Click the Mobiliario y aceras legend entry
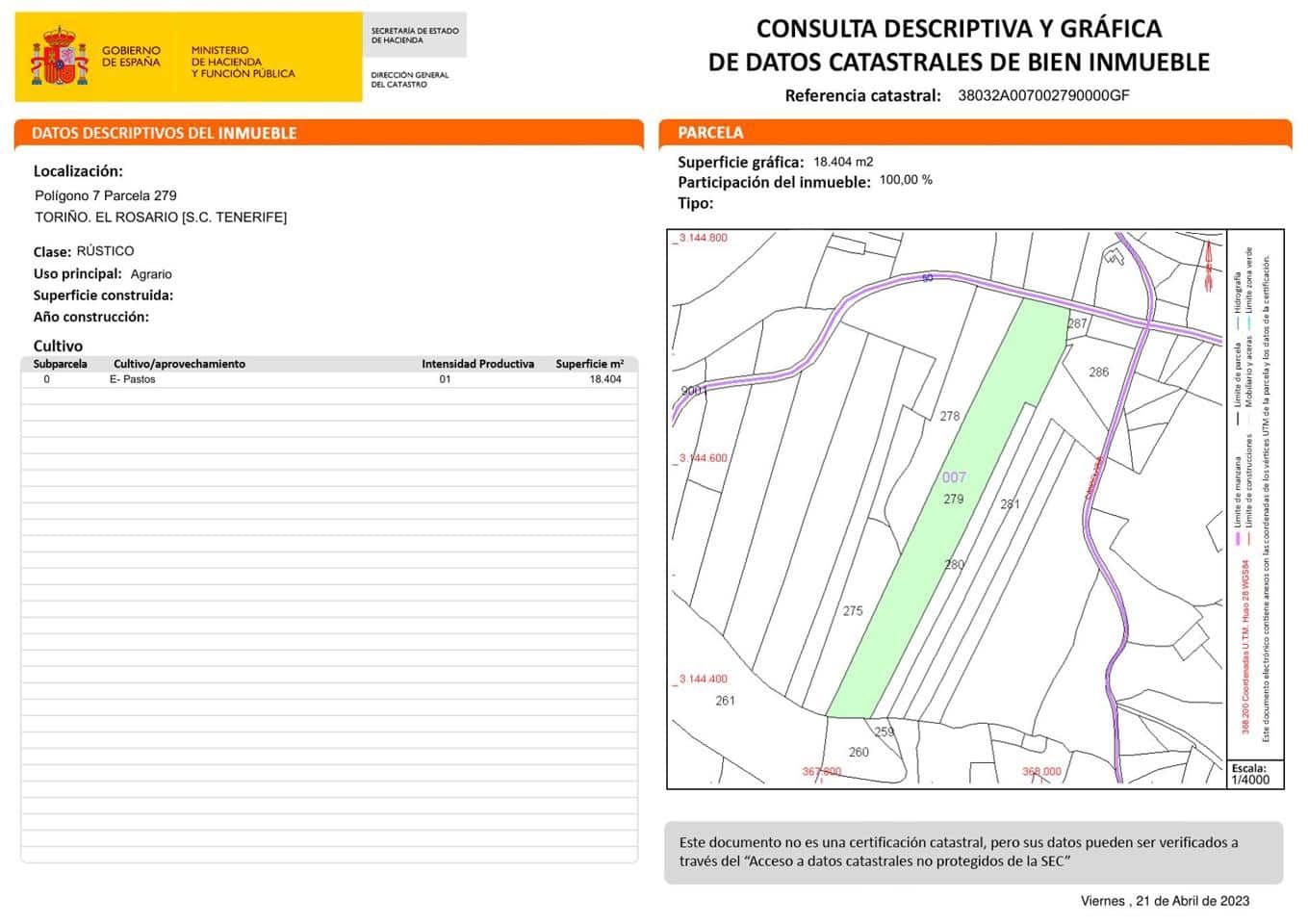Screen dimensions: 1308x924 coord(1248,375)
